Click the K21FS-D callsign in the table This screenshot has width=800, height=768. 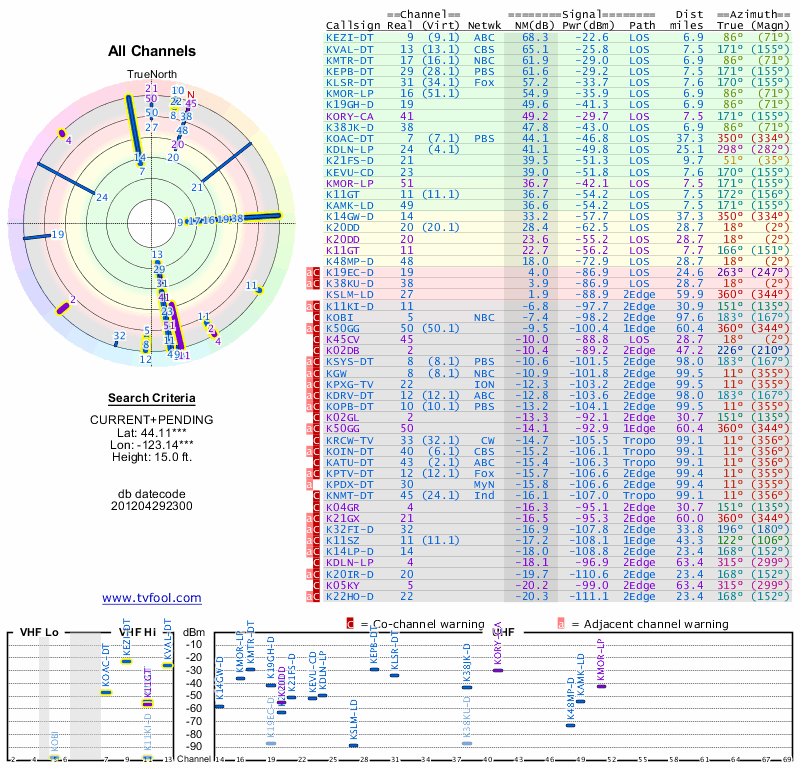pos(349,161)
